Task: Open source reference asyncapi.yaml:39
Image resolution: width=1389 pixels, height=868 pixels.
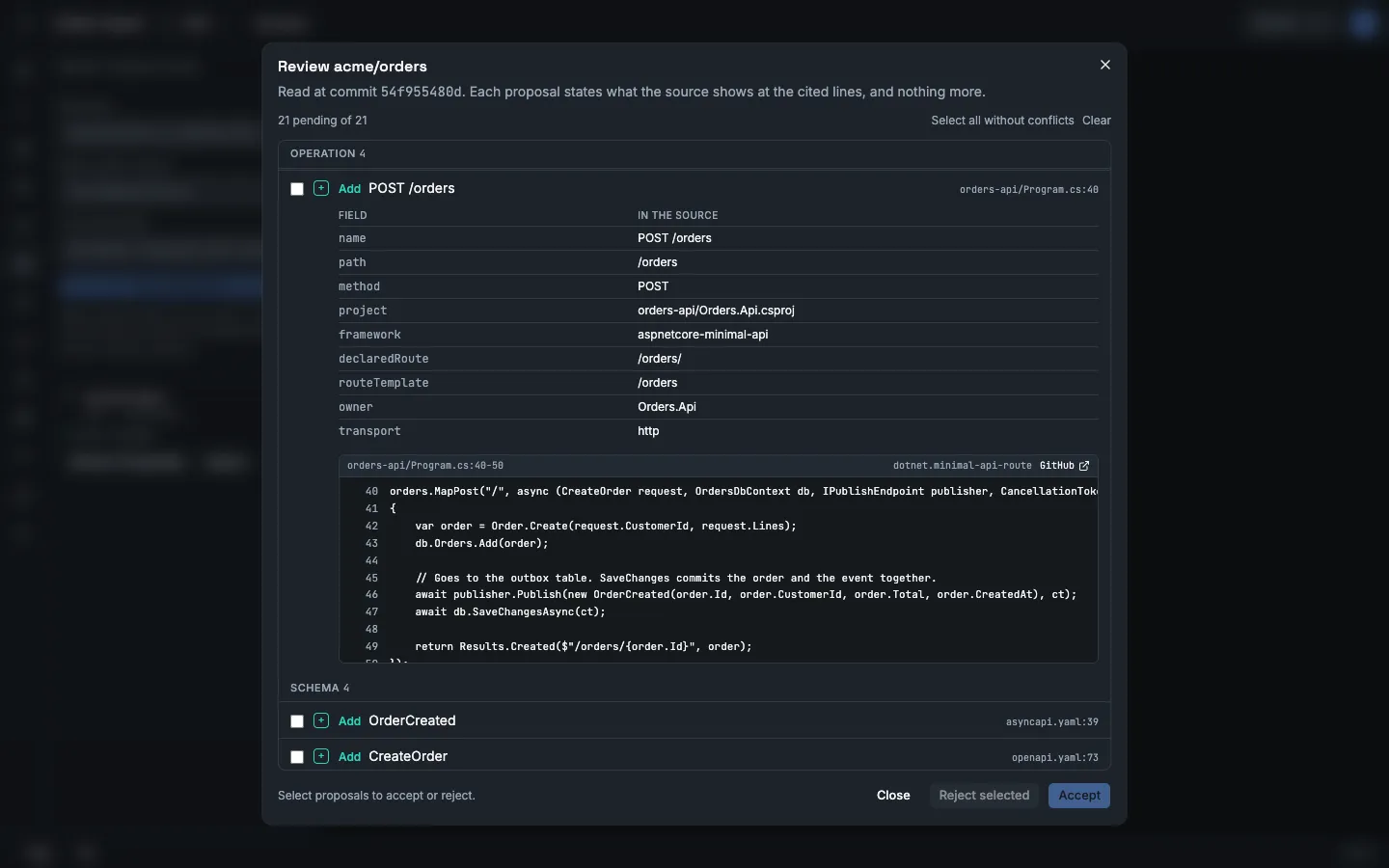Action: tap(1051, 722)
